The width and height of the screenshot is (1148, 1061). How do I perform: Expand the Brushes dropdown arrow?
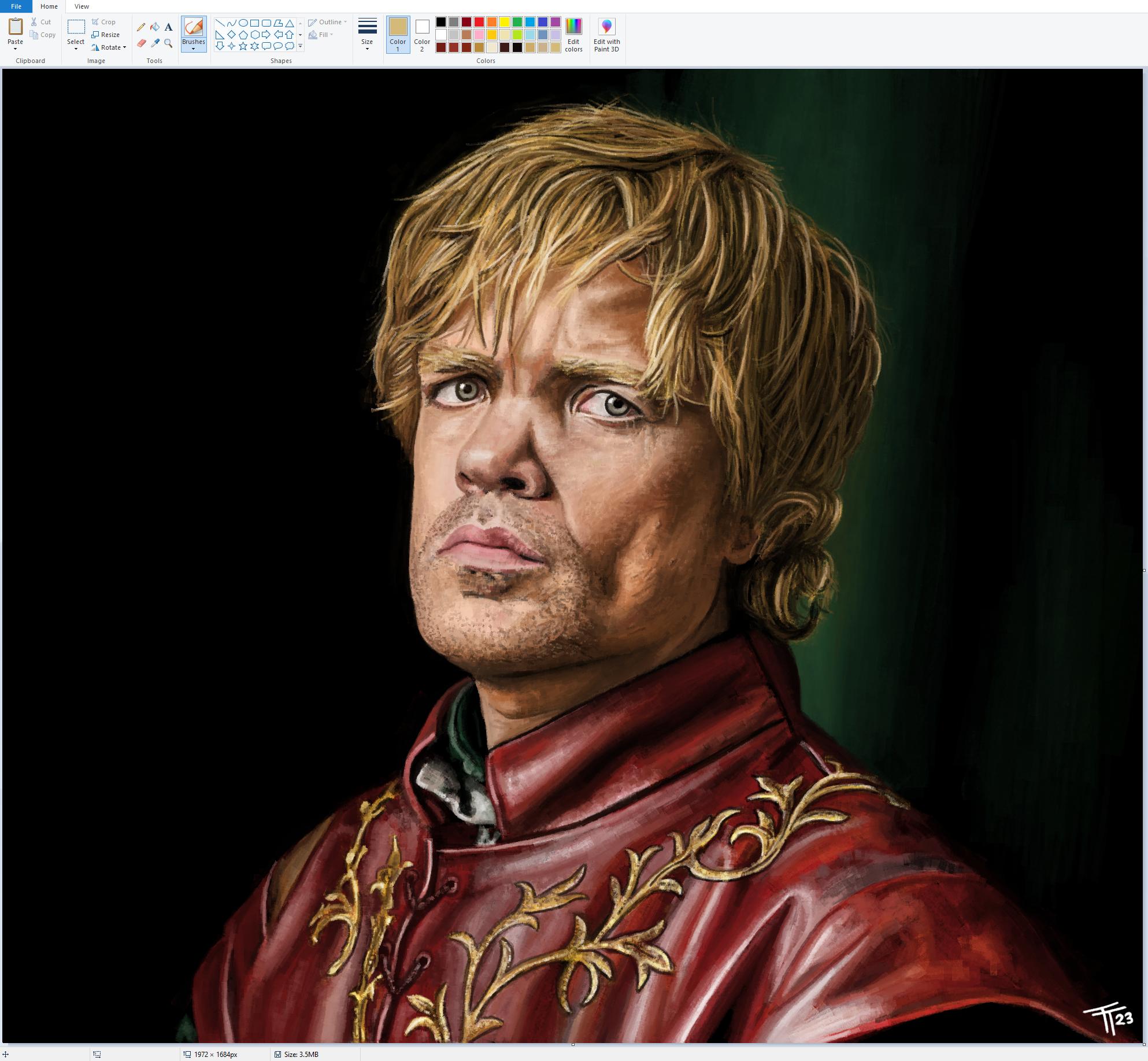pyautogui.click(x=193, y=49)
